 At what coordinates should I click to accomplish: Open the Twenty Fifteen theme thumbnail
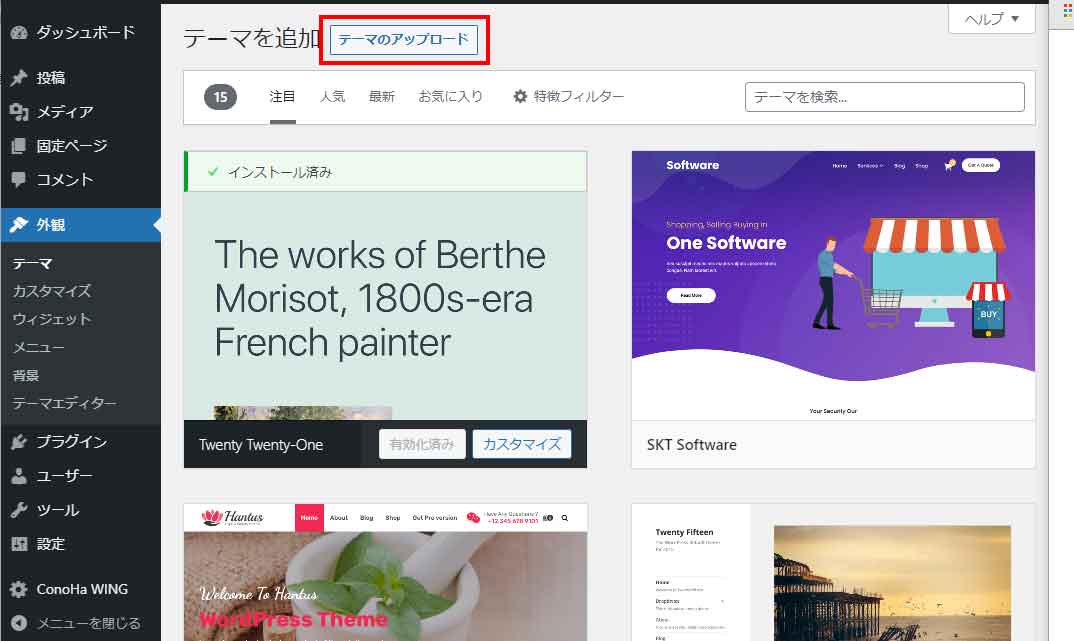point(833,573)
